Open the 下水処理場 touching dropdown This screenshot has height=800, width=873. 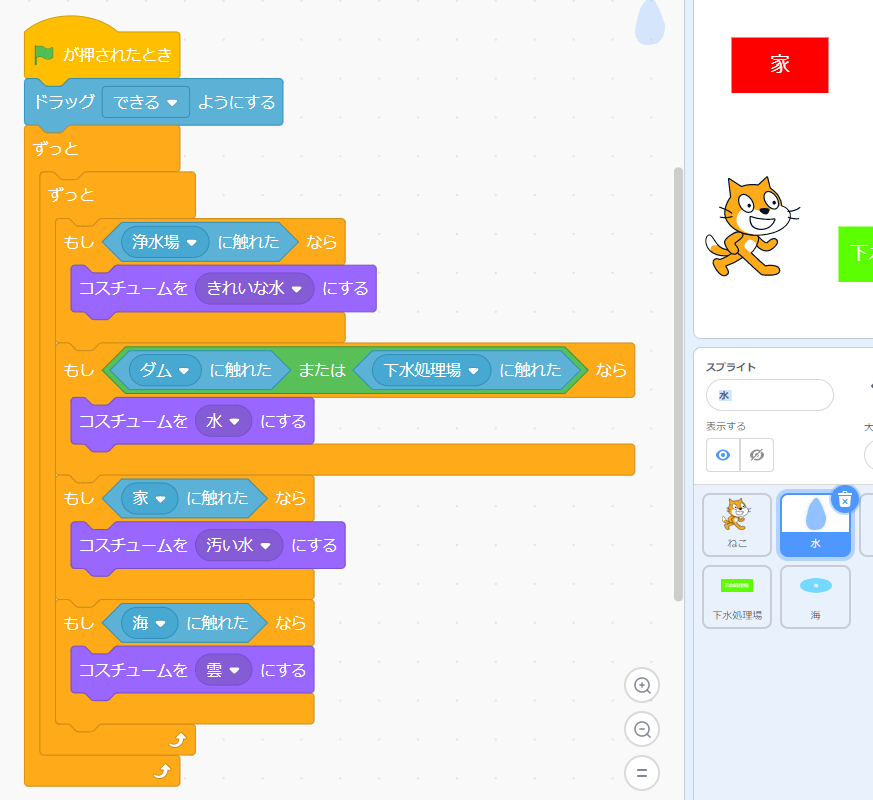[x=432, y=370]
